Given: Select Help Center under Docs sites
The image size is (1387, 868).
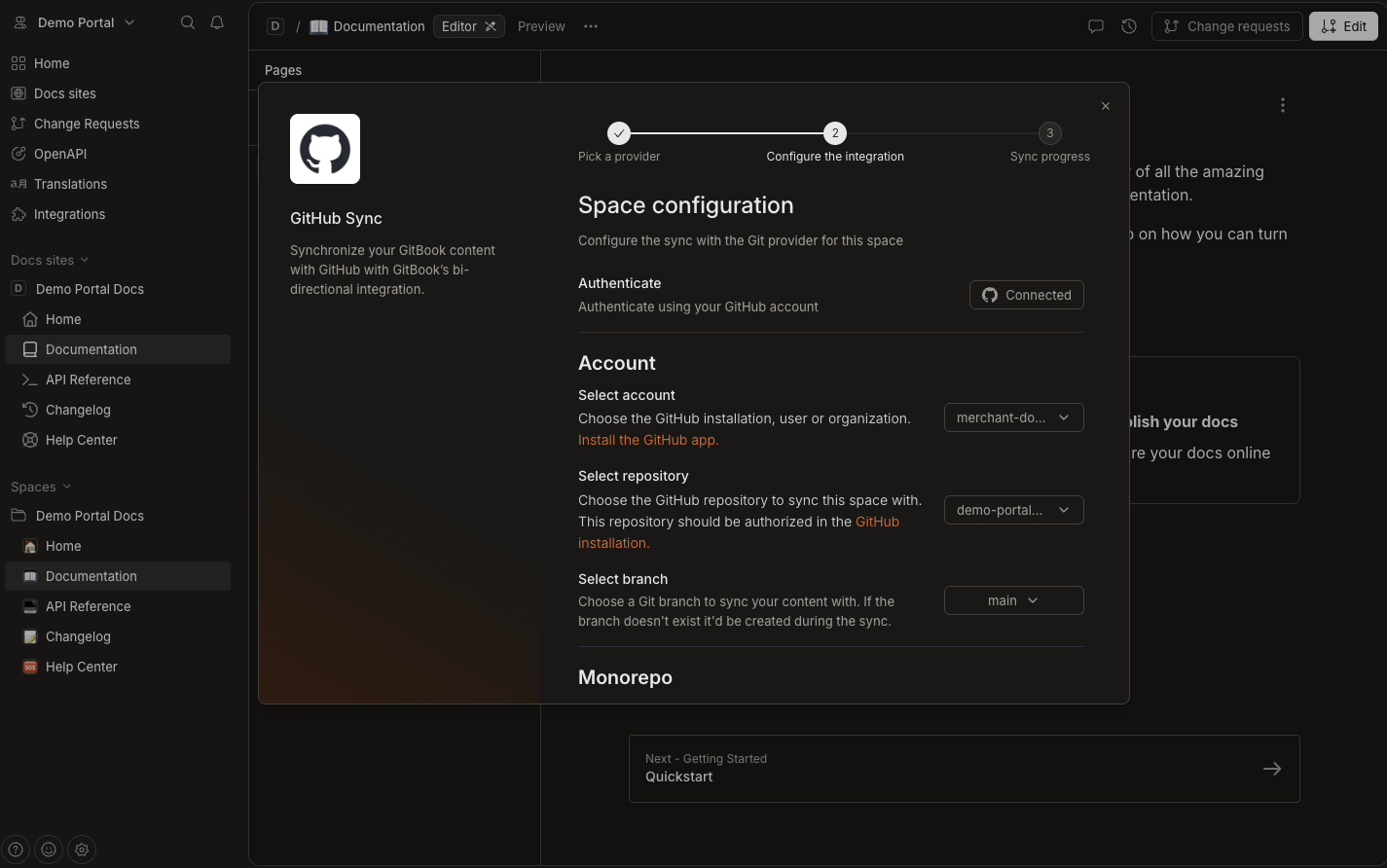Looking at the screenshot, I should (117, 440).
